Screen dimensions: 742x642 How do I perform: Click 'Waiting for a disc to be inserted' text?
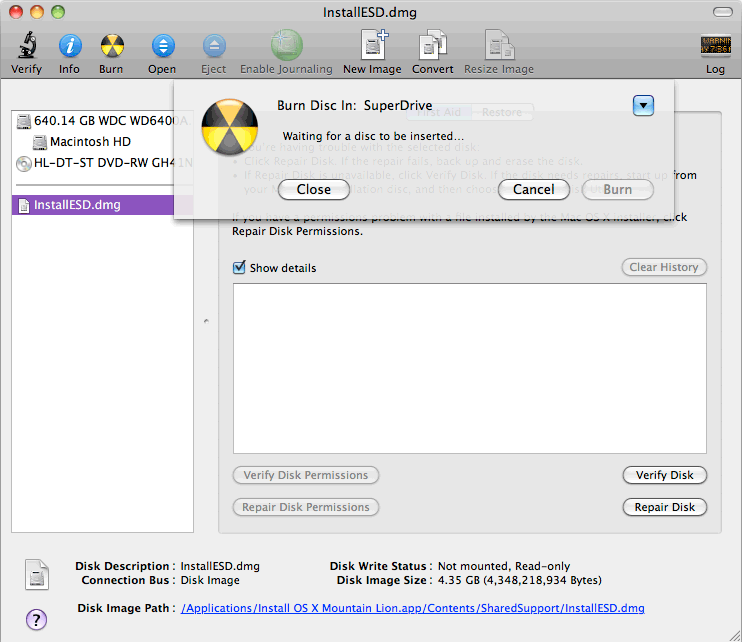pos(373,136)
